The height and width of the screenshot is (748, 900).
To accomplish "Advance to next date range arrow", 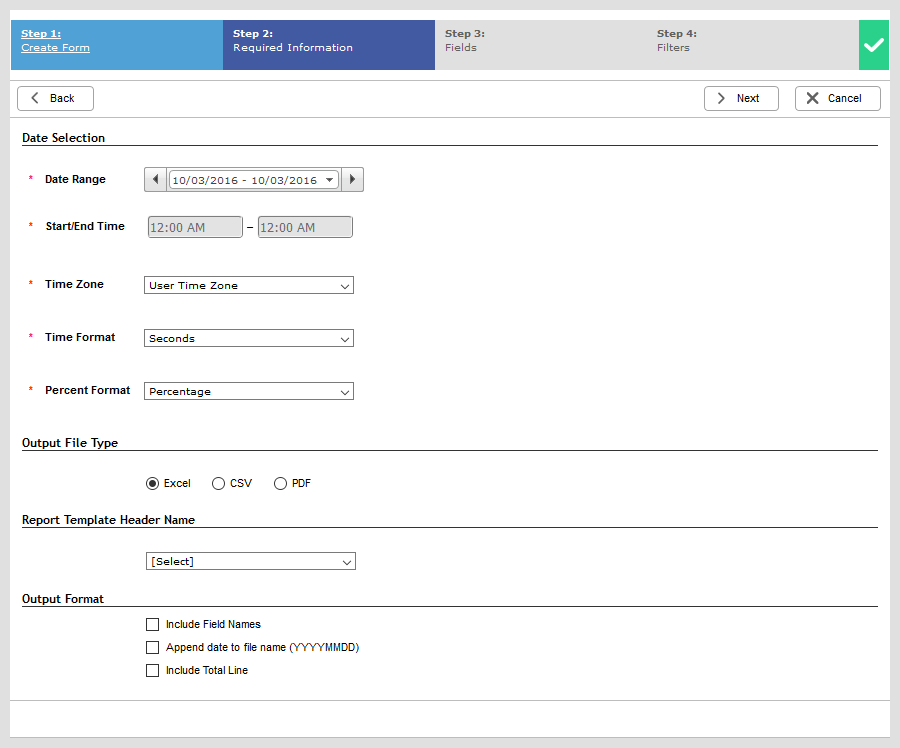I will tap(352, 180).
